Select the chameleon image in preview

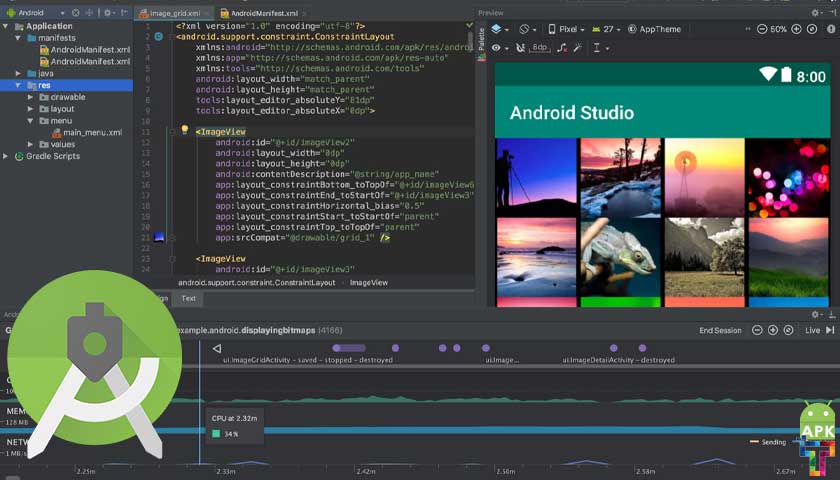click(x=620, y=257)
